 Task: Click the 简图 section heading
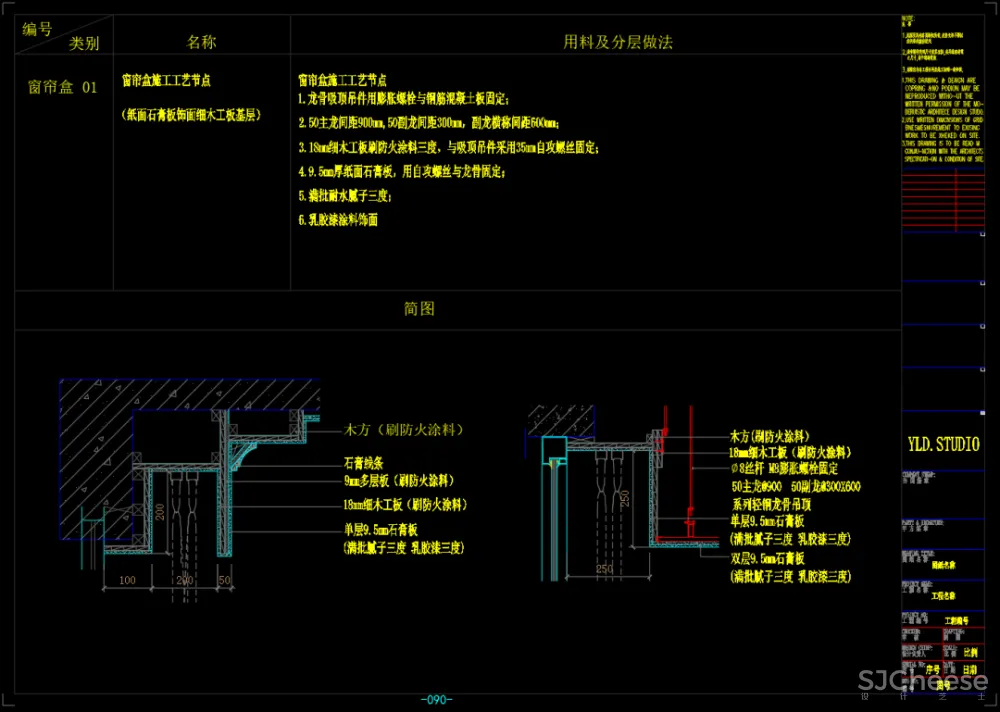pyautogui.click(x=419, y=309)
